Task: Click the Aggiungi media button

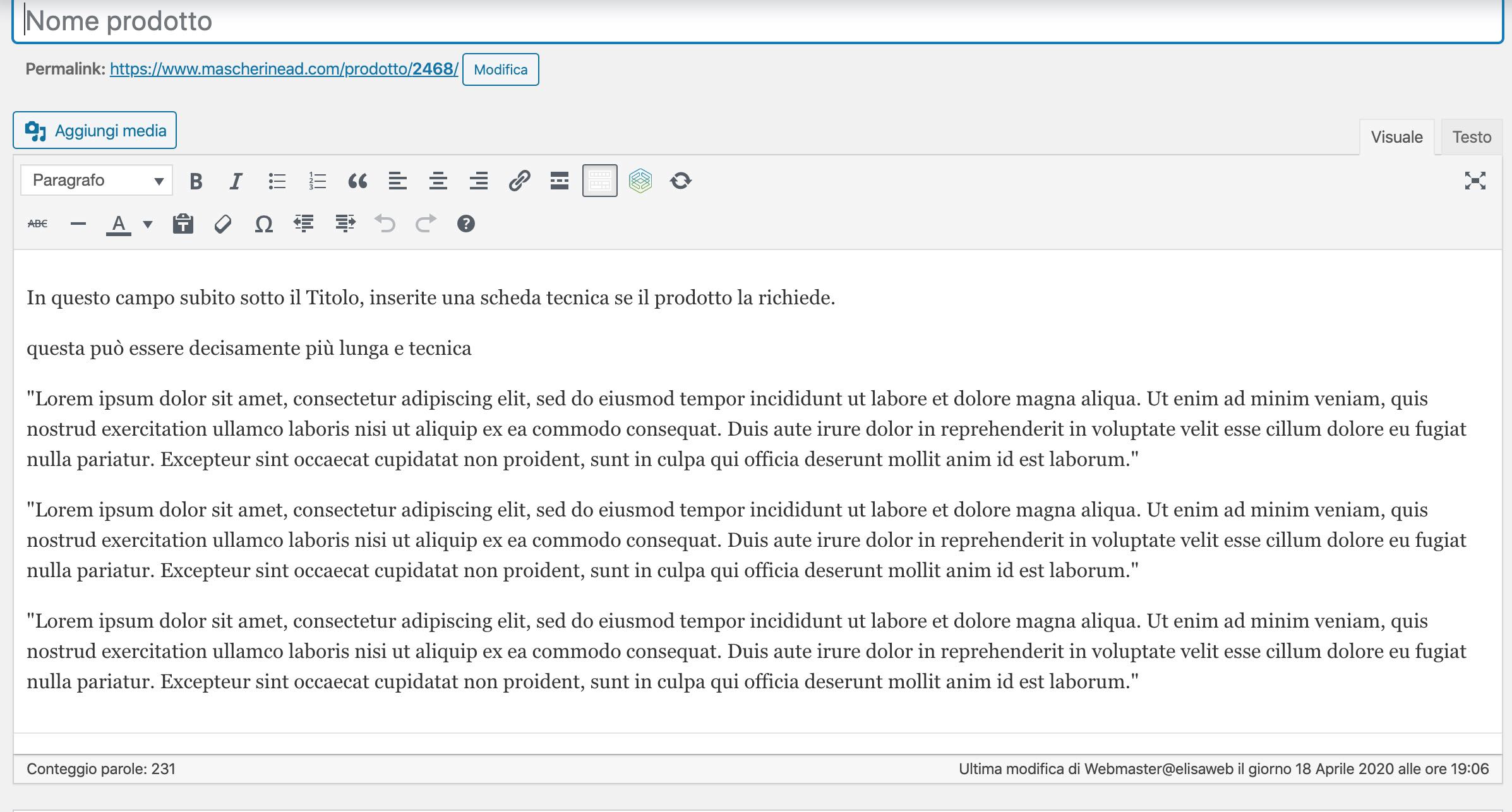Action: click(95, 131)
